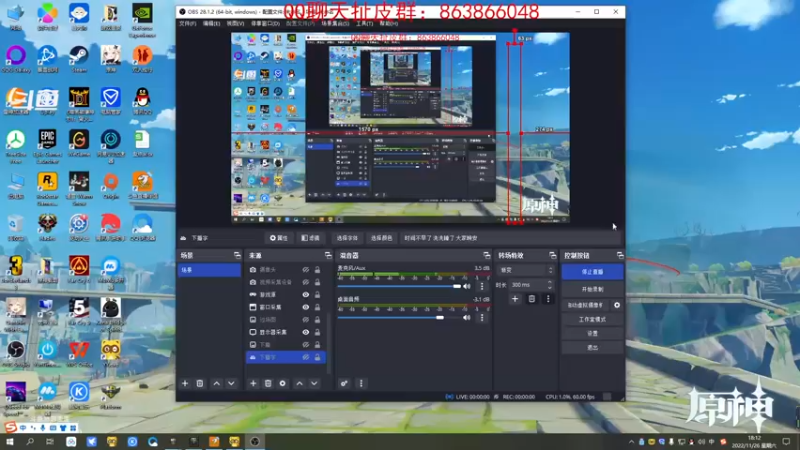Add a new scene with plus icon
Viewport: 800px width, 450px height.
click(x=185, y=383)
